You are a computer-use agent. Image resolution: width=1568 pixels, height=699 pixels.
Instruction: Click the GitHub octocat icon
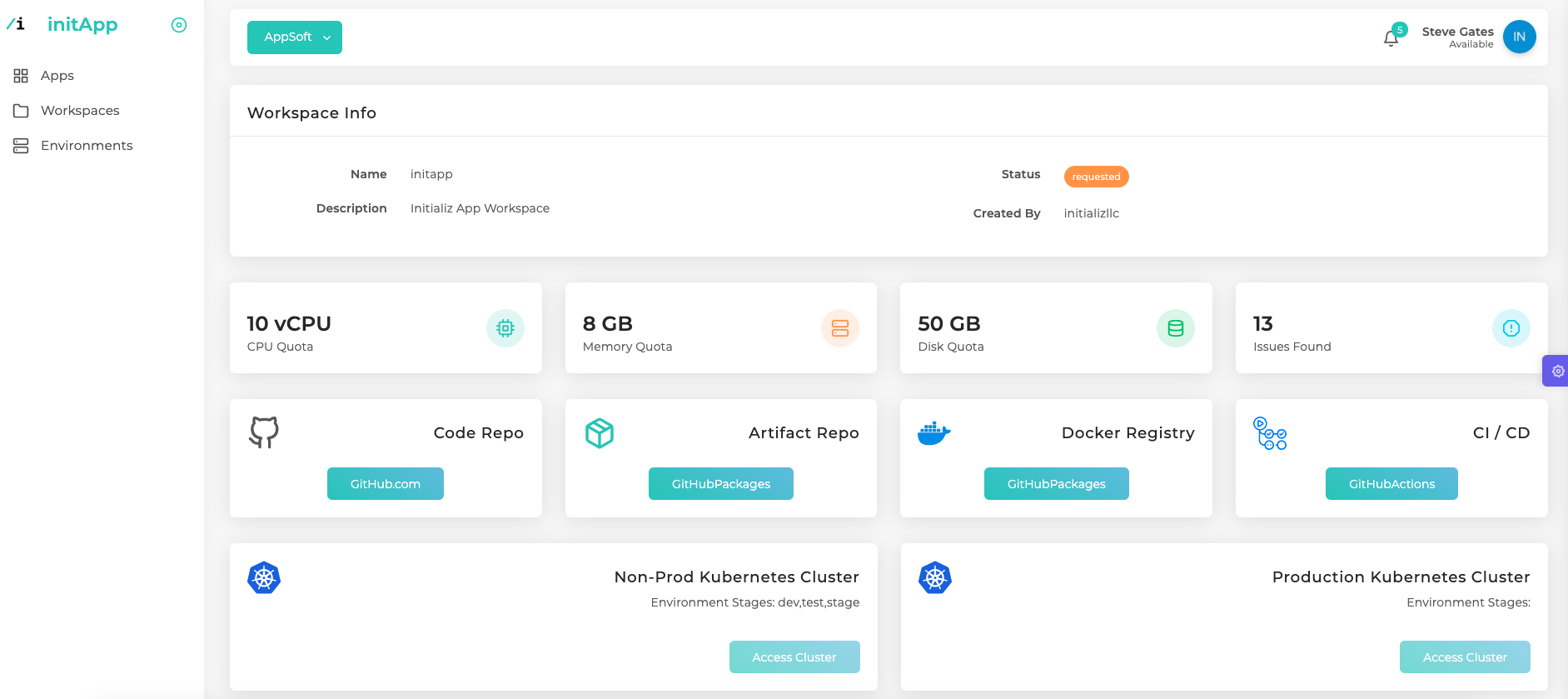pos(264,432)
